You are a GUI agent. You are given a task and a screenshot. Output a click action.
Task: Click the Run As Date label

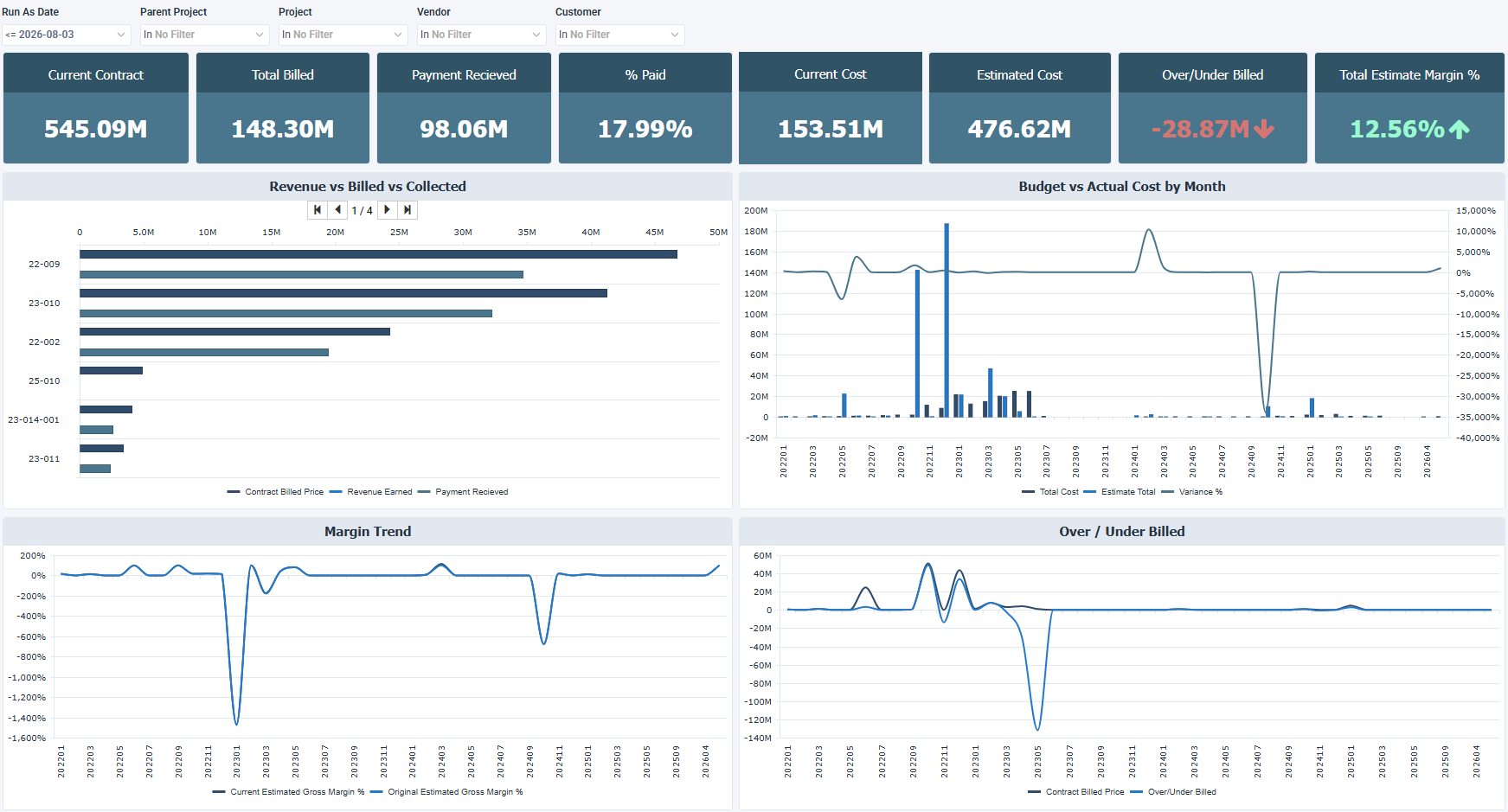point(30,12)
